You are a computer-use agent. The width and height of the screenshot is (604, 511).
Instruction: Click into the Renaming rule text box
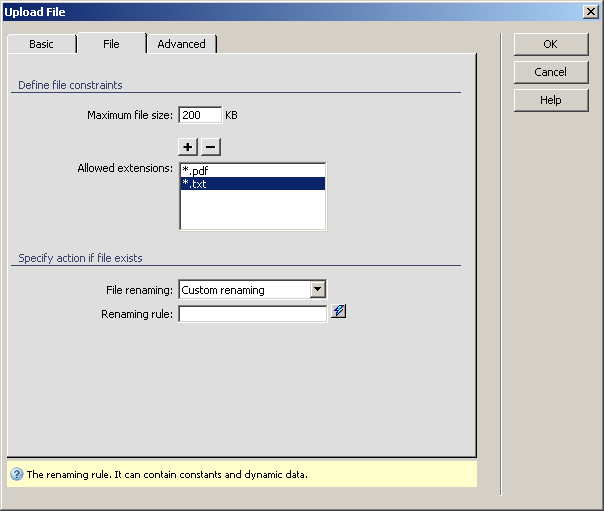click(x=252, y=314)
